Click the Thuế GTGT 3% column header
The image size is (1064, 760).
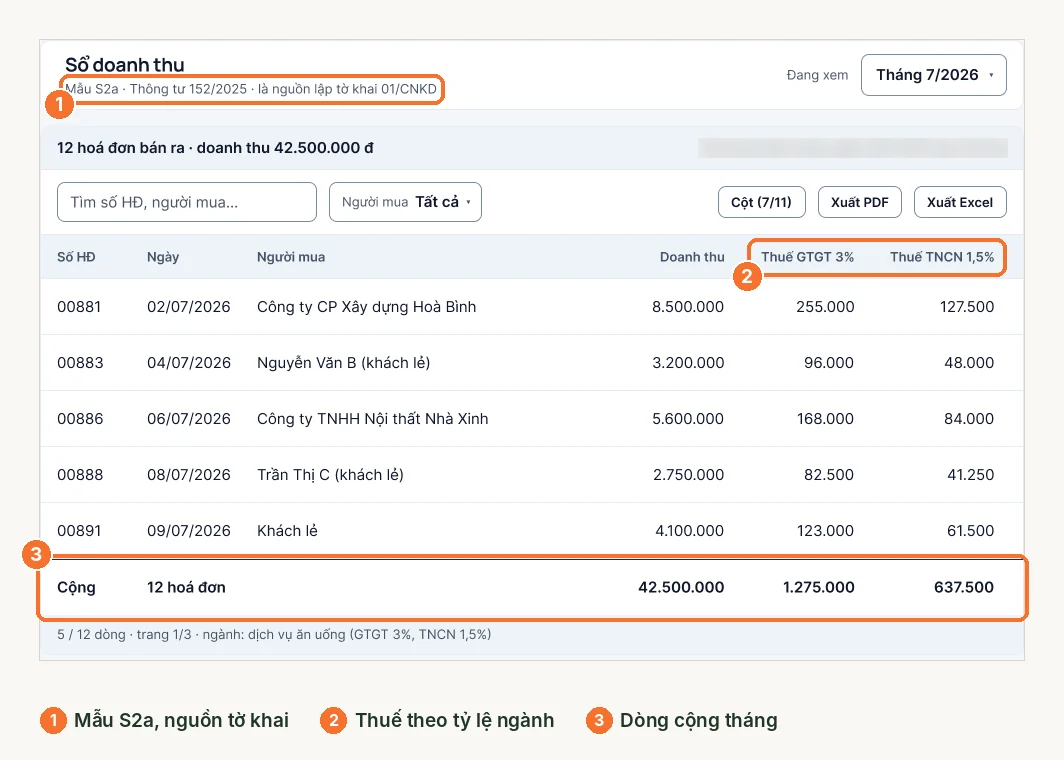pos(808,257)
